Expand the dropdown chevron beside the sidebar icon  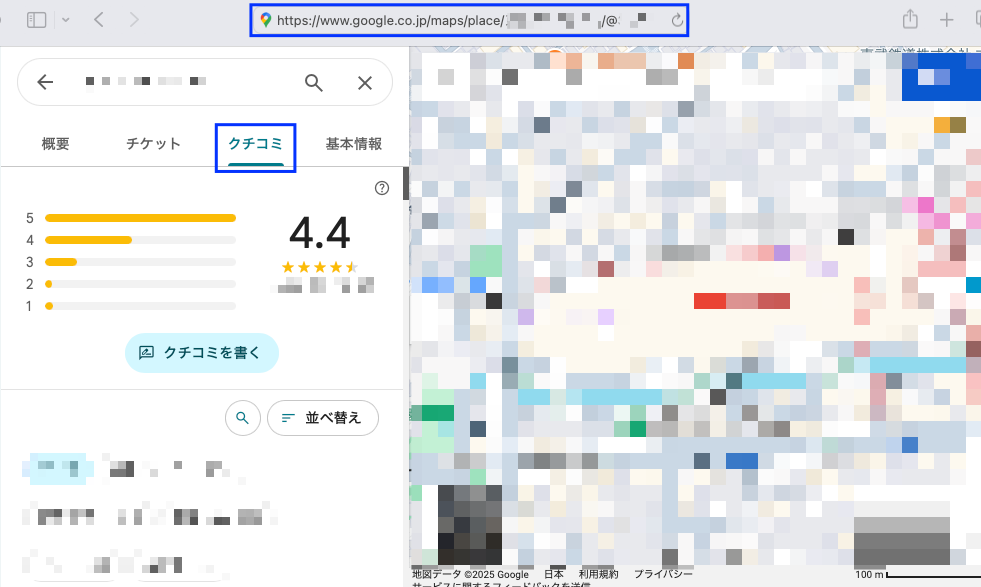(66, 20)
